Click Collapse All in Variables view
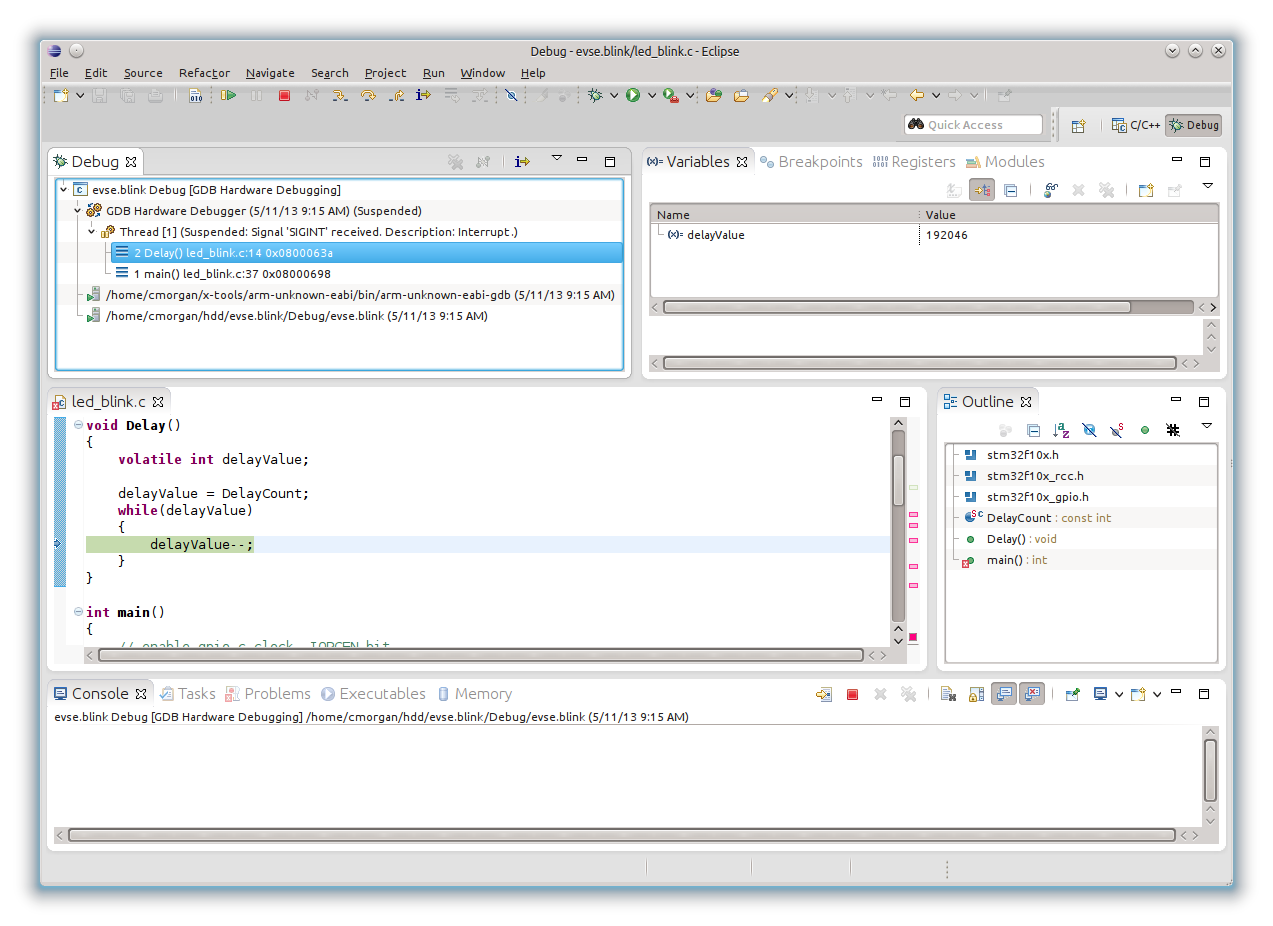The width and height of the screenshot is (1273, 926). (1011, 190)
